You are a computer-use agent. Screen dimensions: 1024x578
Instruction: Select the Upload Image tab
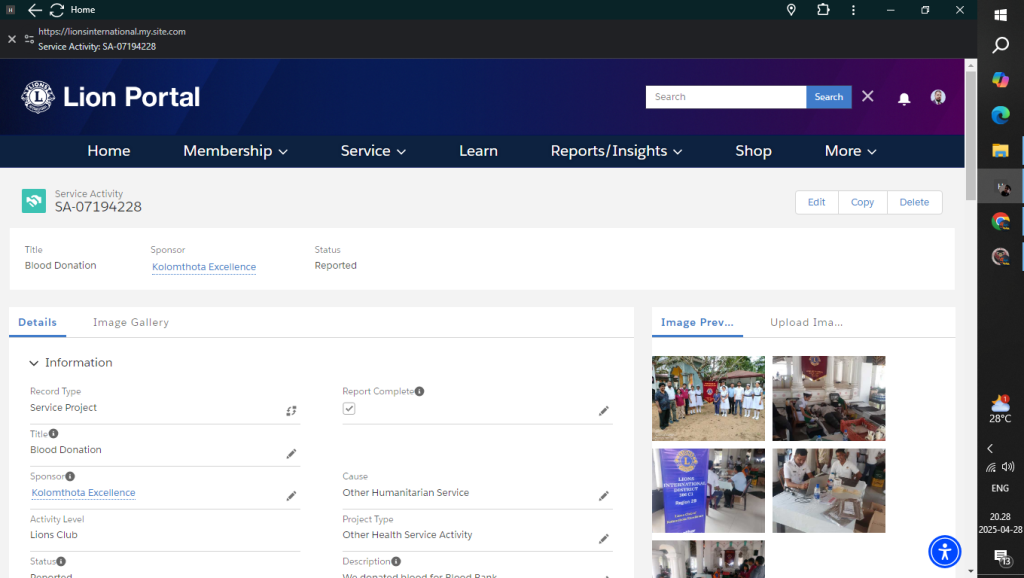point(806,322)
